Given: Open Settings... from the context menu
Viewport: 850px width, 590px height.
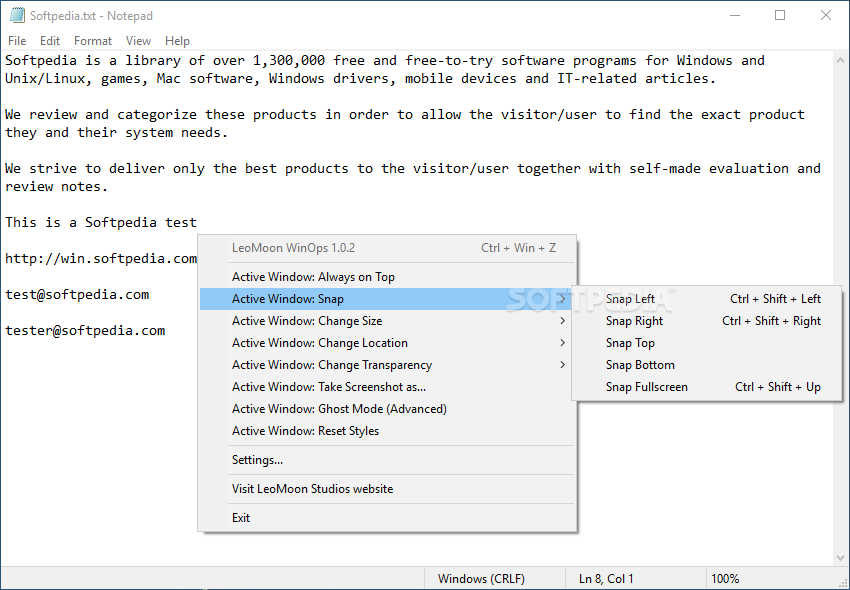Looking at the screenshot, I should (x=387, y=460).
